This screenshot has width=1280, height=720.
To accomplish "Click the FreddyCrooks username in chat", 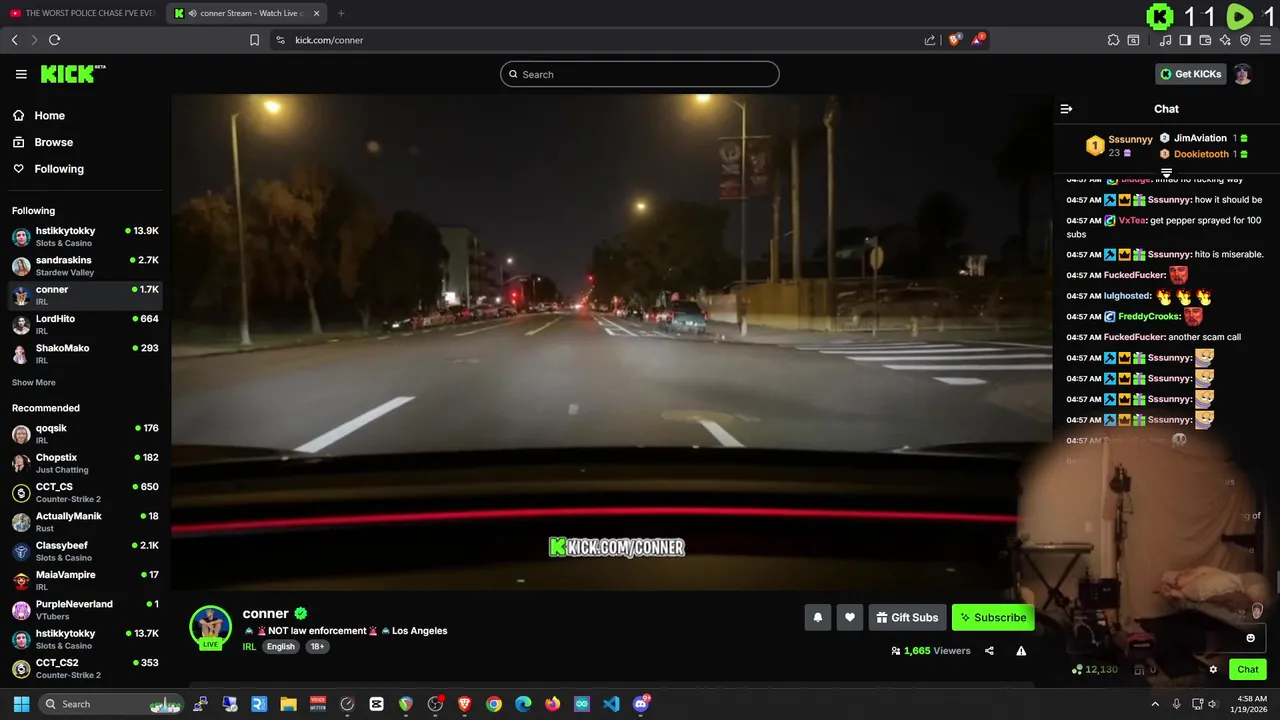I will click(1149, 316).
